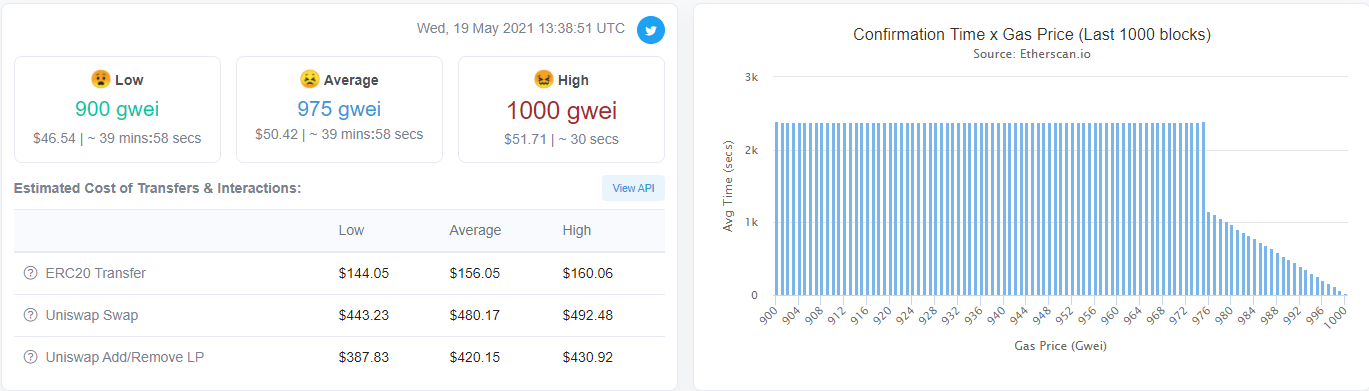Screen dimensions: 1369x391
Task: Open help icon beside Uniswap Swap
Action: click(x=30, y=315)
